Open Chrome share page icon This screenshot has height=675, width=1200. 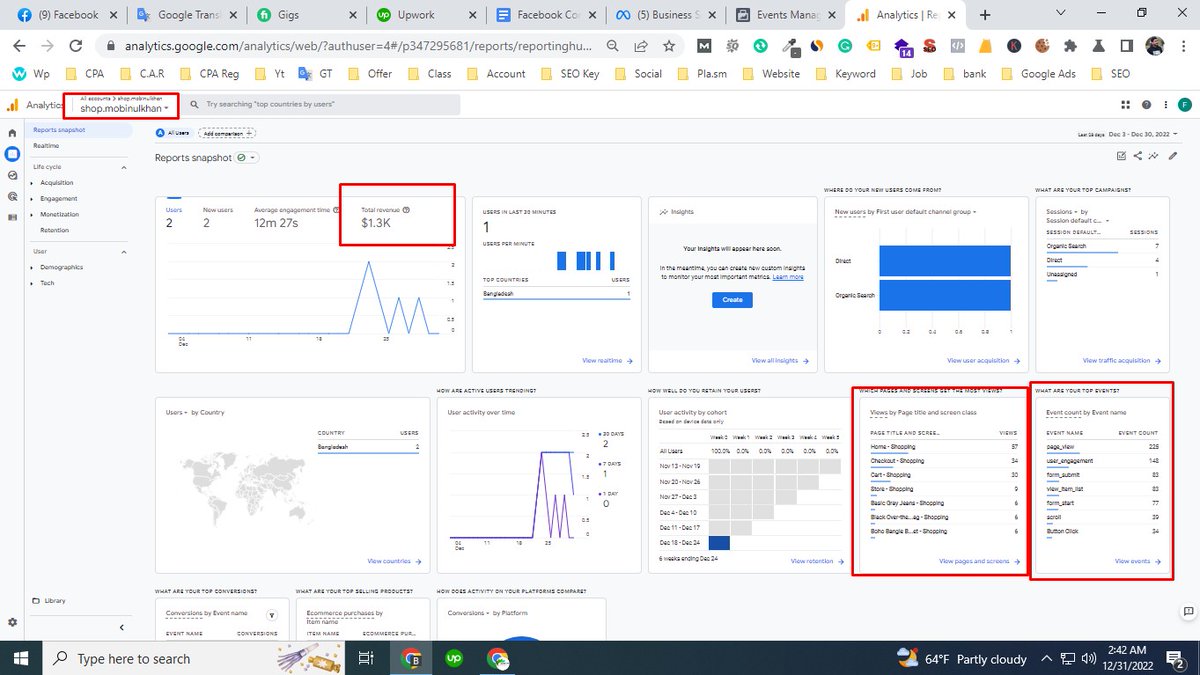click(x=640, y=46)
